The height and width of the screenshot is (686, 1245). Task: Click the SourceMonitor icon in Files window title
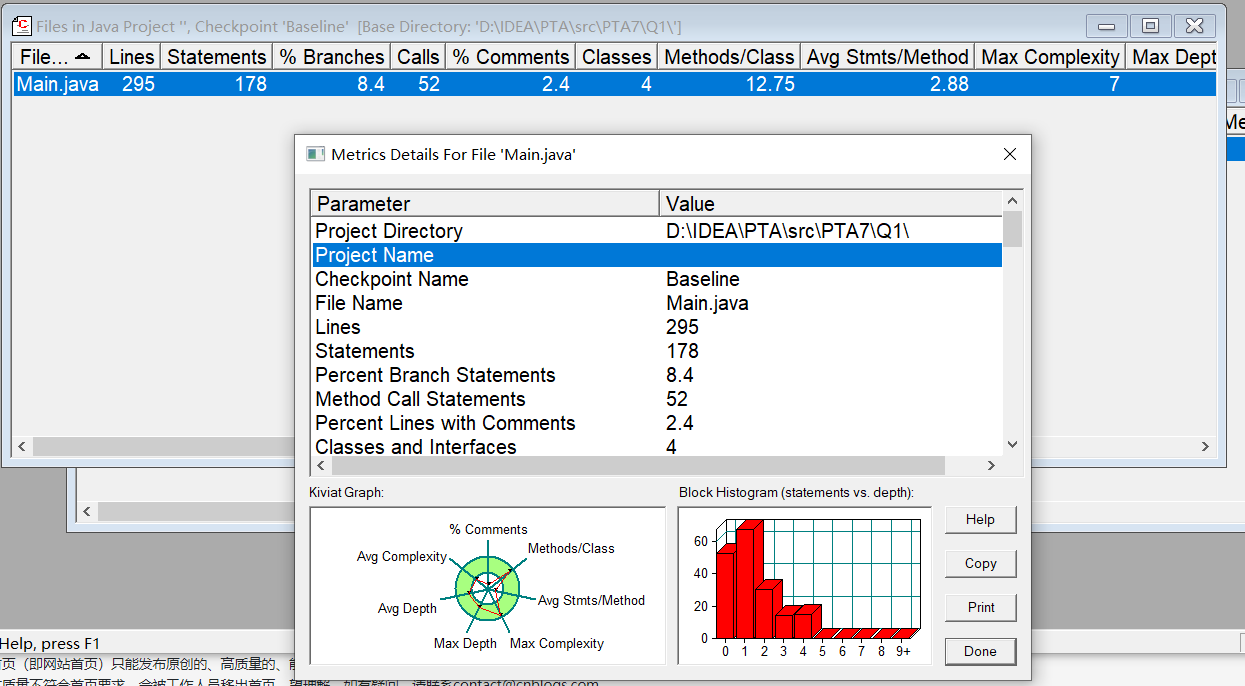[22, 26]
